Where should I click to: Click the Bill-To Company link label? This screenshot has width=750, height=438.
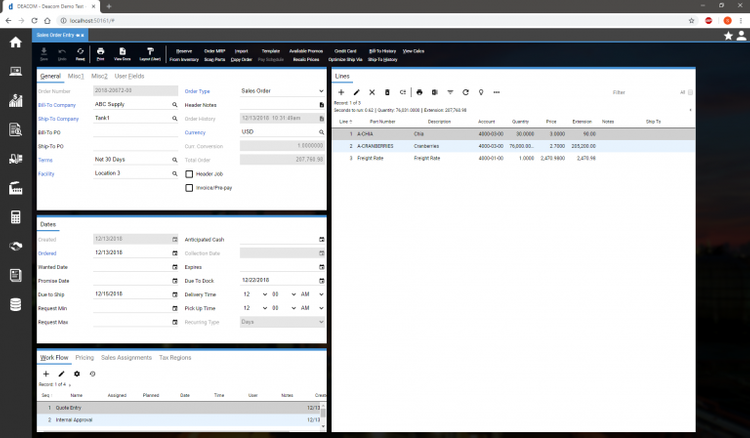click(x=57, y=105)
